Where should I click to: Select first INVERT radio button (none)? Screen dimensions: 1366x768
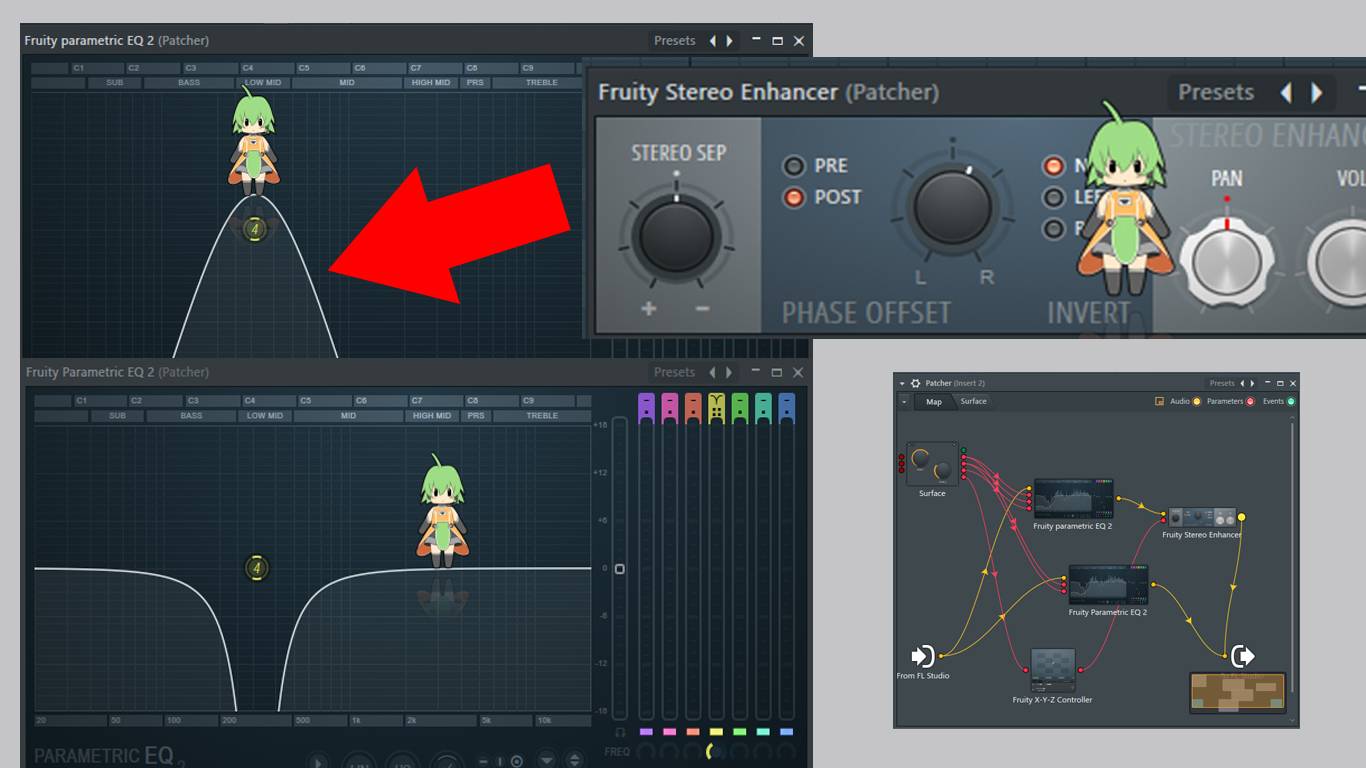tap(1054, 166)
